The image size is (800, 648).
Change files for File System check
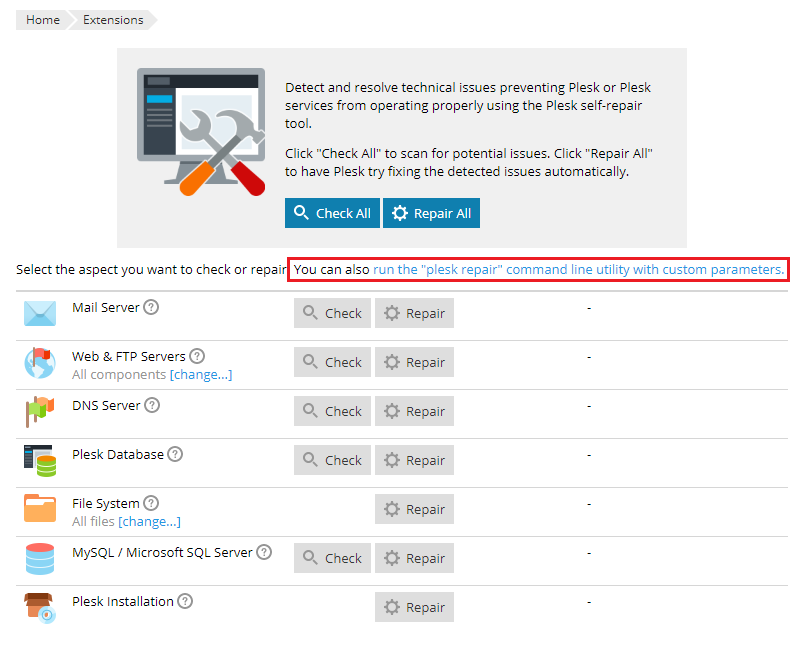click(149, 521)
